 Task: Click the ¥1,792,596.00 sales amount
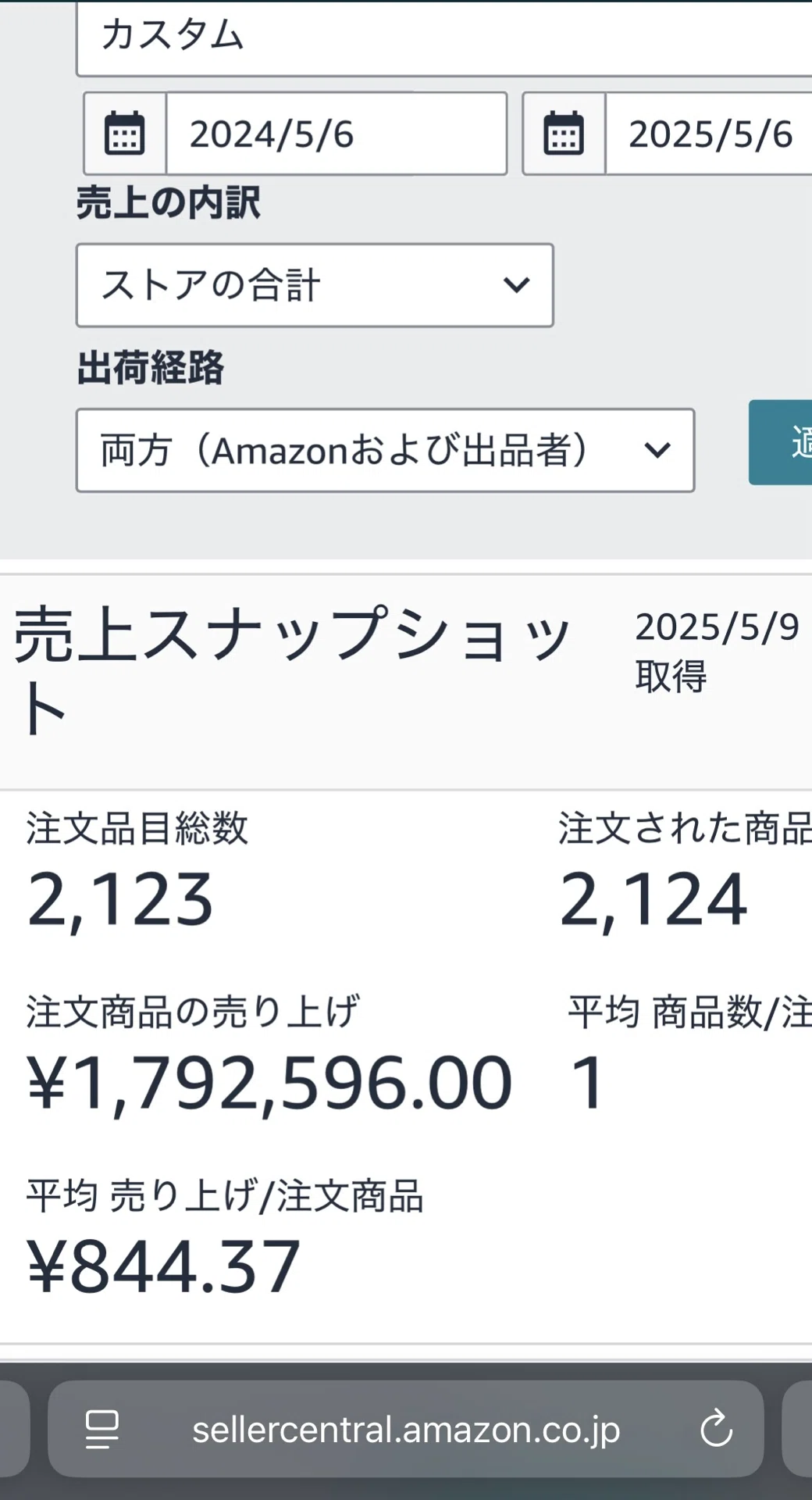pos(269,1084)
